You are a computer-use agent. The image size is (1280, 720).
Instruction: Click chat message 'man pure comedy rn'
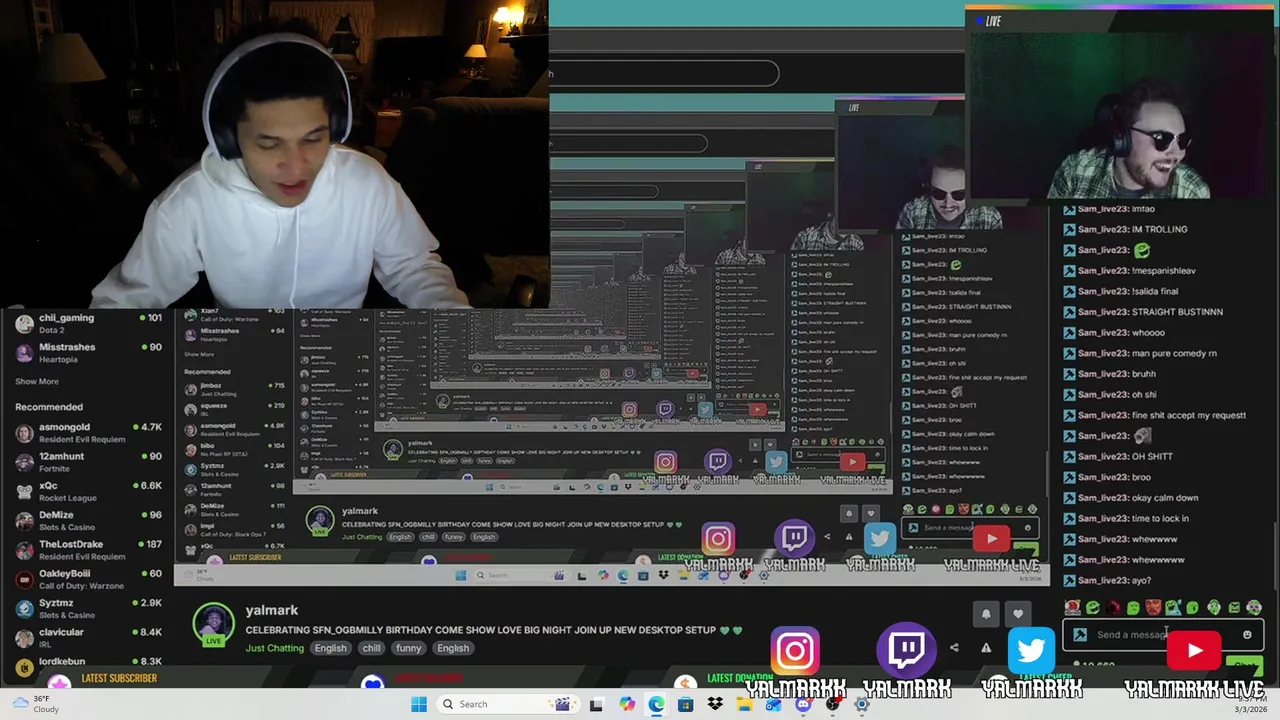[x=1174, y=353]
